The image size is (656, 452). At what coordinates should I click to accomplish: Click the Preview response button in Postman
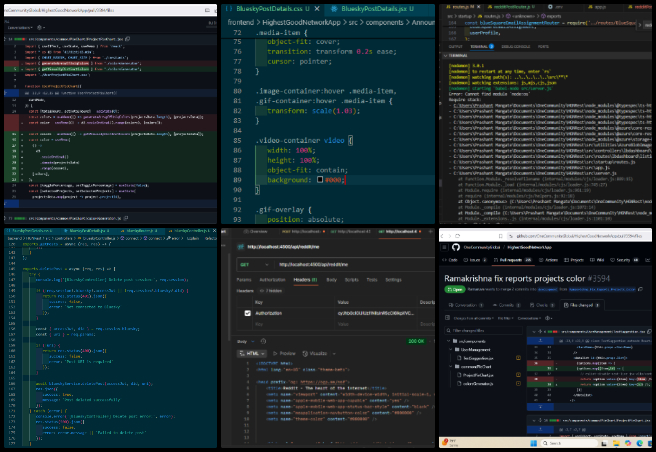pyautogui.click(x=284, y=354)
